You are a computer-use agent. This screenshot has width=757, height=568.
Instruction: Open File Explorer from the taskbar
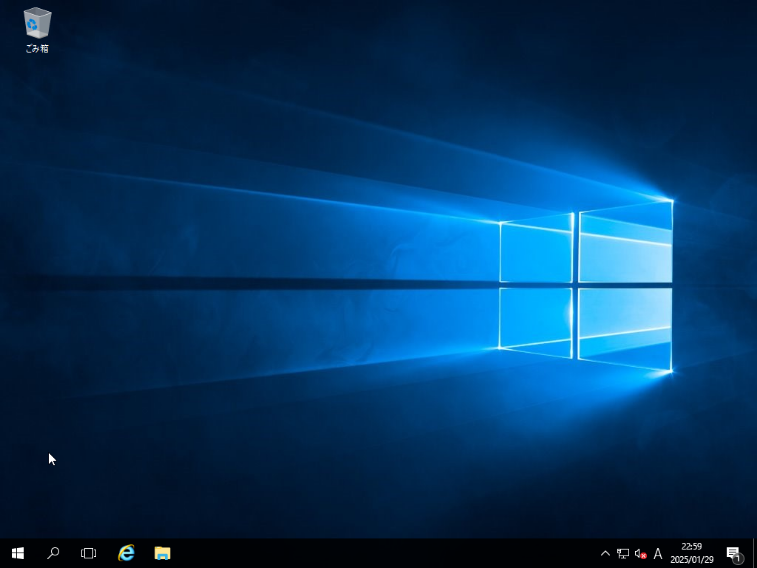pos(162,553)
